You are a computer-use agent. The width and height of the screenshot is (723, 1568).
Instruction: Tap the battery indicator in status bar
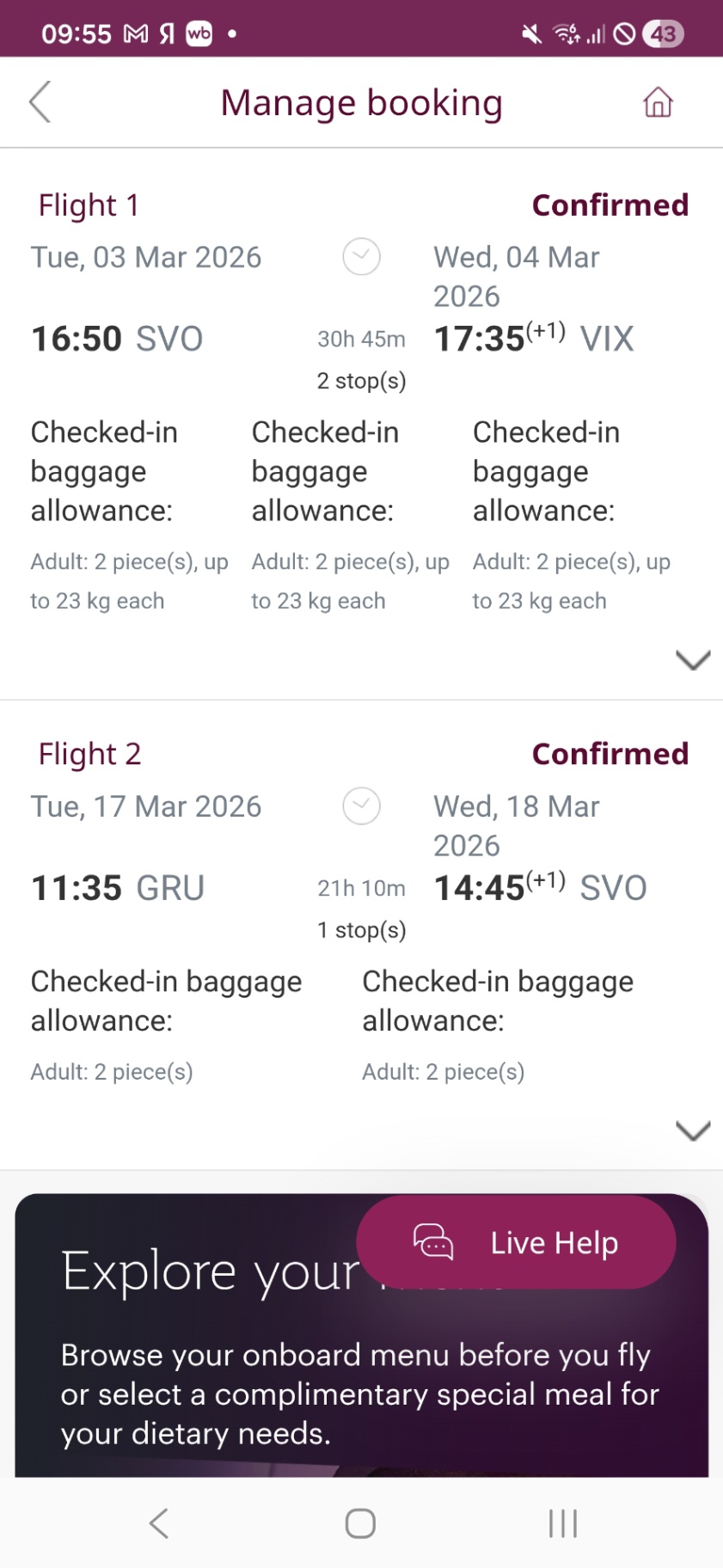pos(663,34)
